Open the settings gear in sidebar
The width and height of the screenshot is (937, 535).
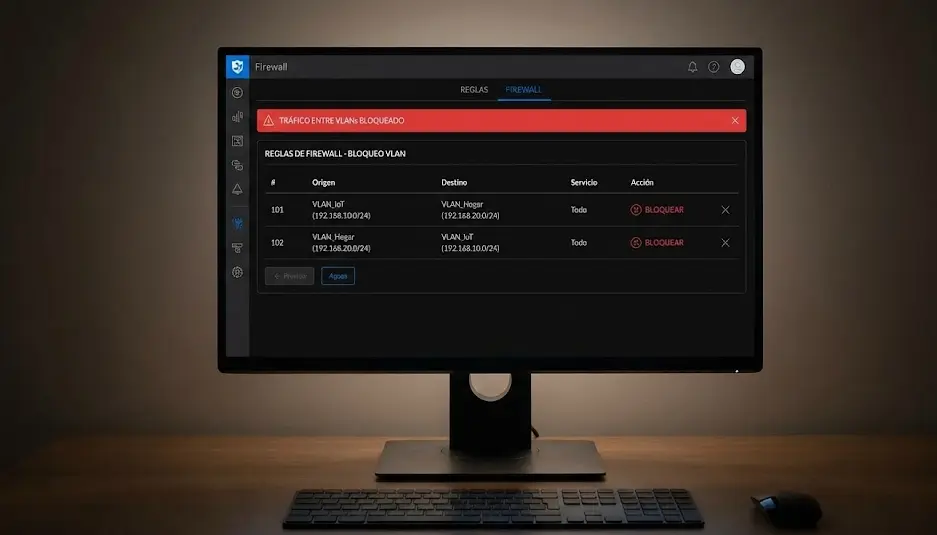(237, 272)
